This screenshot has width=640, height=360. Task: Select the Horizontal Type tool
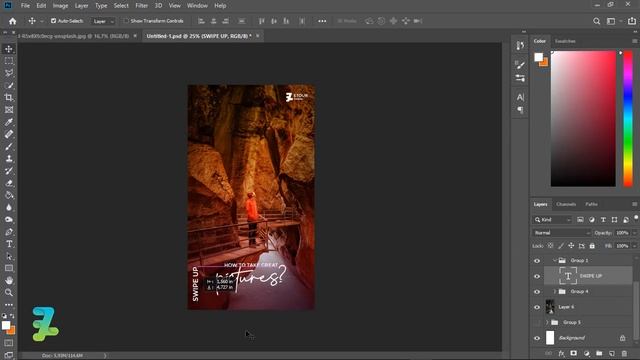tap(9, 244)
